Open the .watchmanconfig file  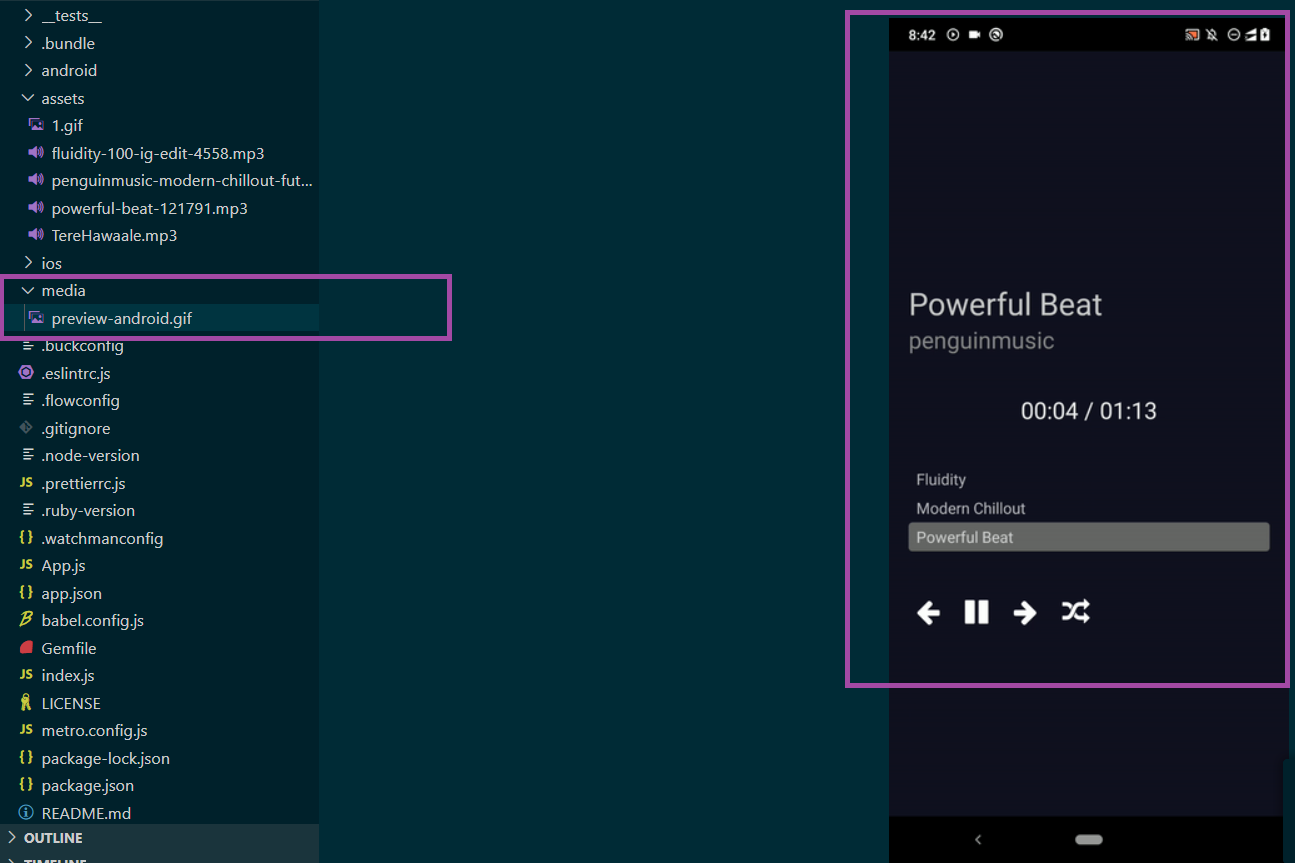pos(102,538)
